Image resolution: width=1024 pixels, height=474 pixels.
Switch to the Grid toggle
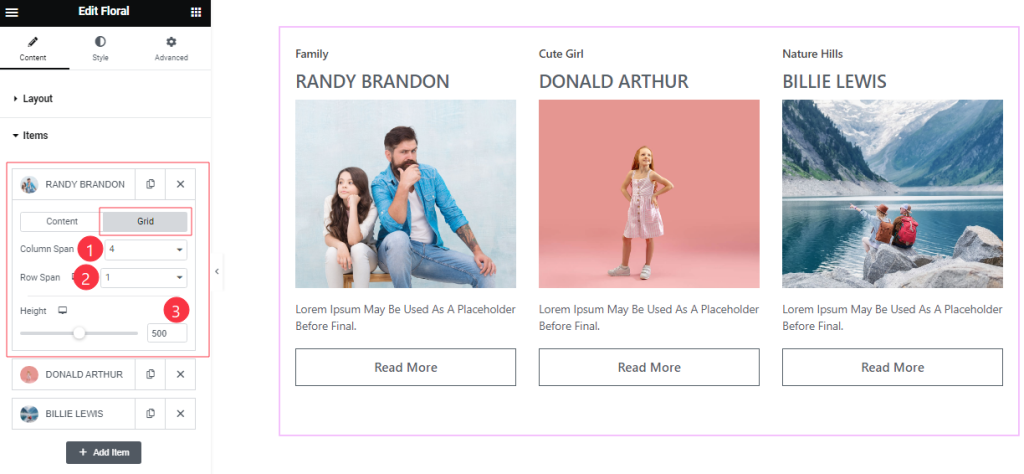pyautogui.click(x=145, y=221)
